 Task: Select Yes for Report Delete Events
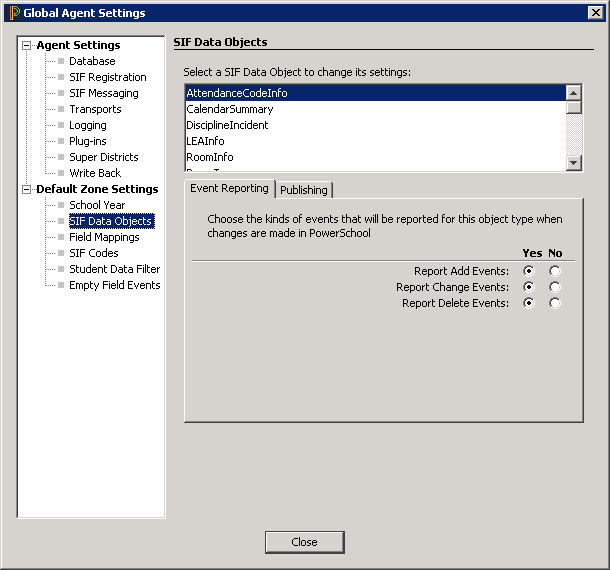529,303
